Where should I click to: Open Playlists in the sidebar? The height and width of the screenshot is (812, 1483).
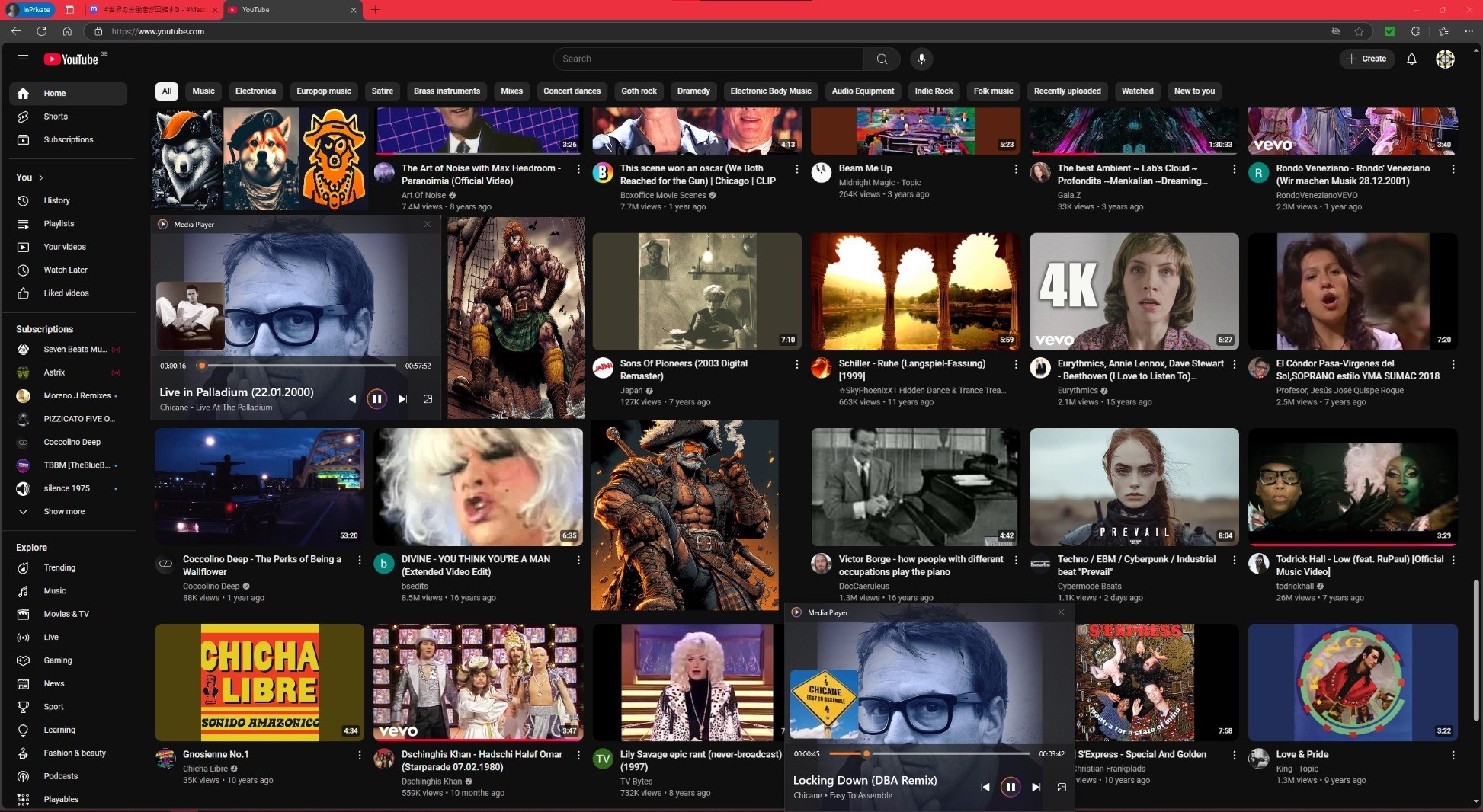68,223
